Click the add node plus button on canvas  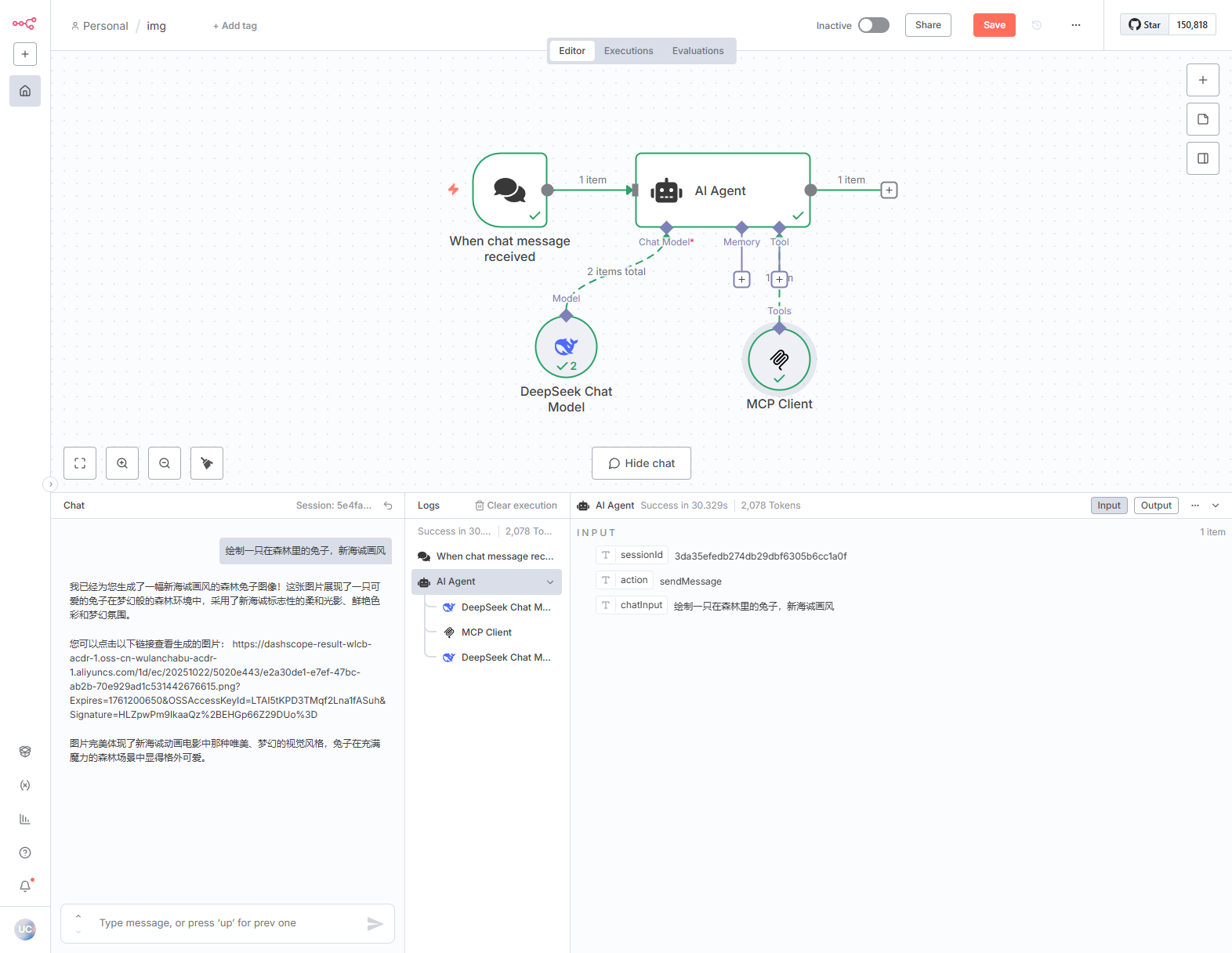point(1203,80)
